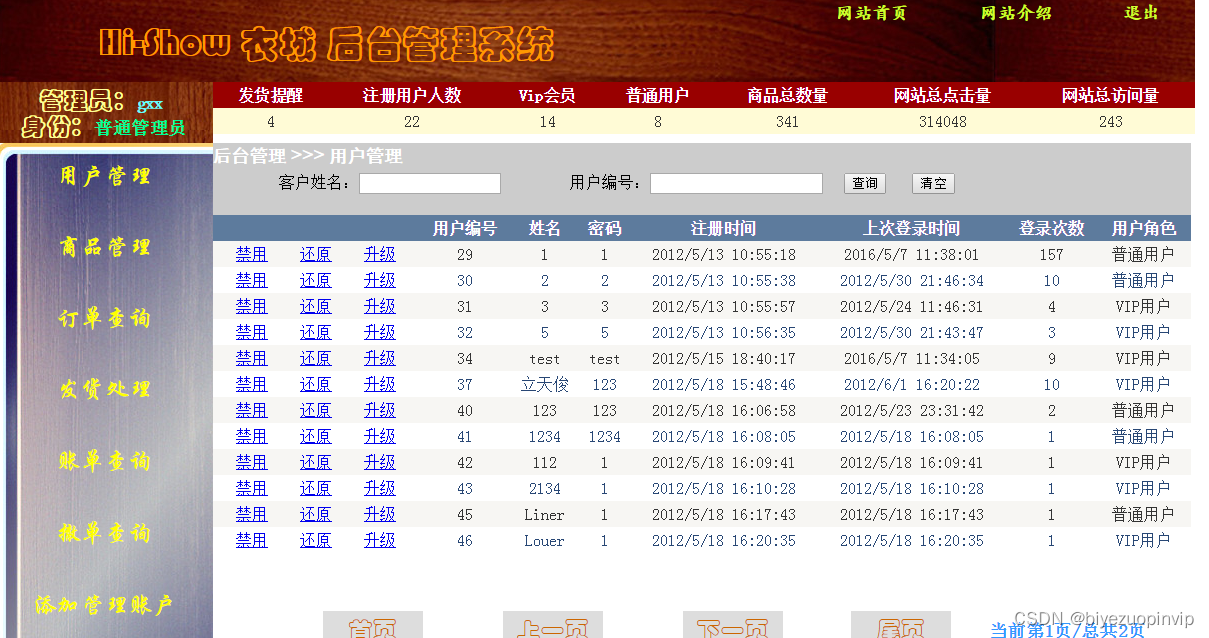This screenshot has height=638, width=1209.
Task: Click 禁用 for user 46 Louer
Action: [x=252, y=540]
